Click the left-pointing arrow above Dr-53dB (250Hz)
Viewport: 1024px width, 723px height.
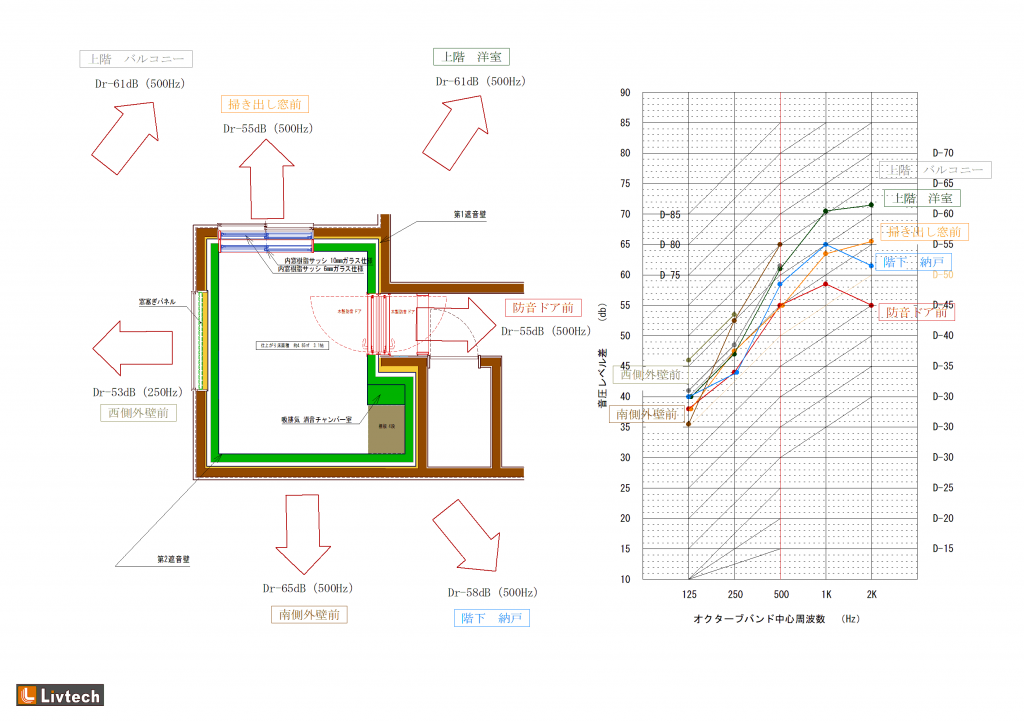click(x=133, y=348)
